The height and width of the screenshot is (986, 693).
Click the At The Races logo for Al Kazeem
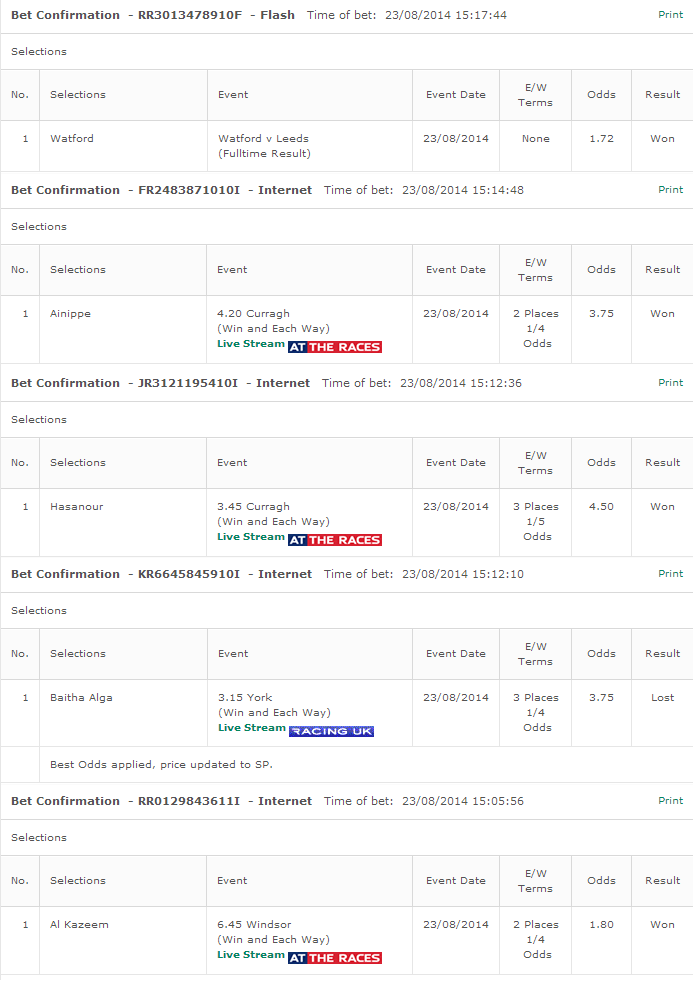point(335,958)
